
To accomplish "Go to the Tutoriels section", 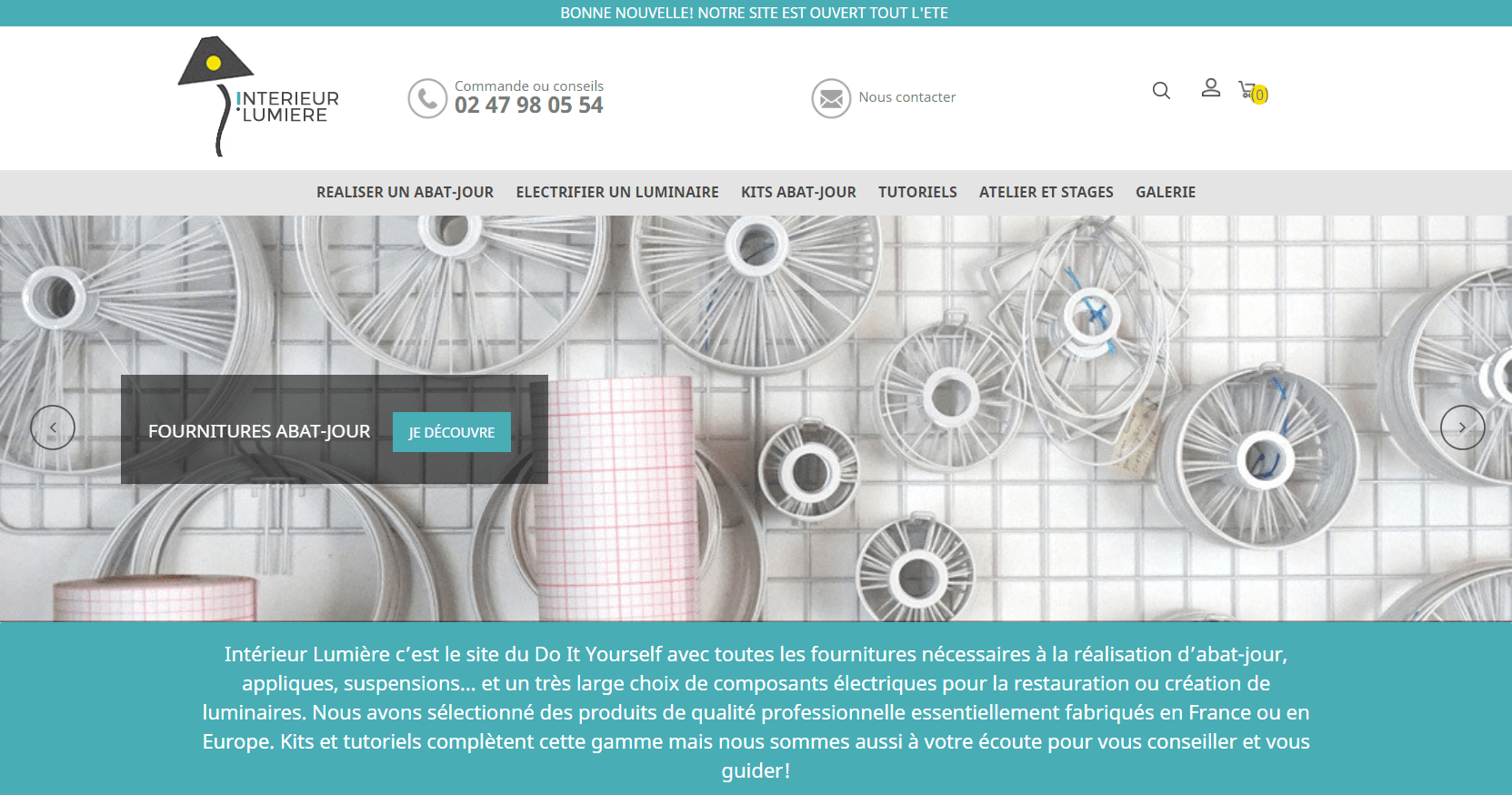I will (x=917, y=193).
